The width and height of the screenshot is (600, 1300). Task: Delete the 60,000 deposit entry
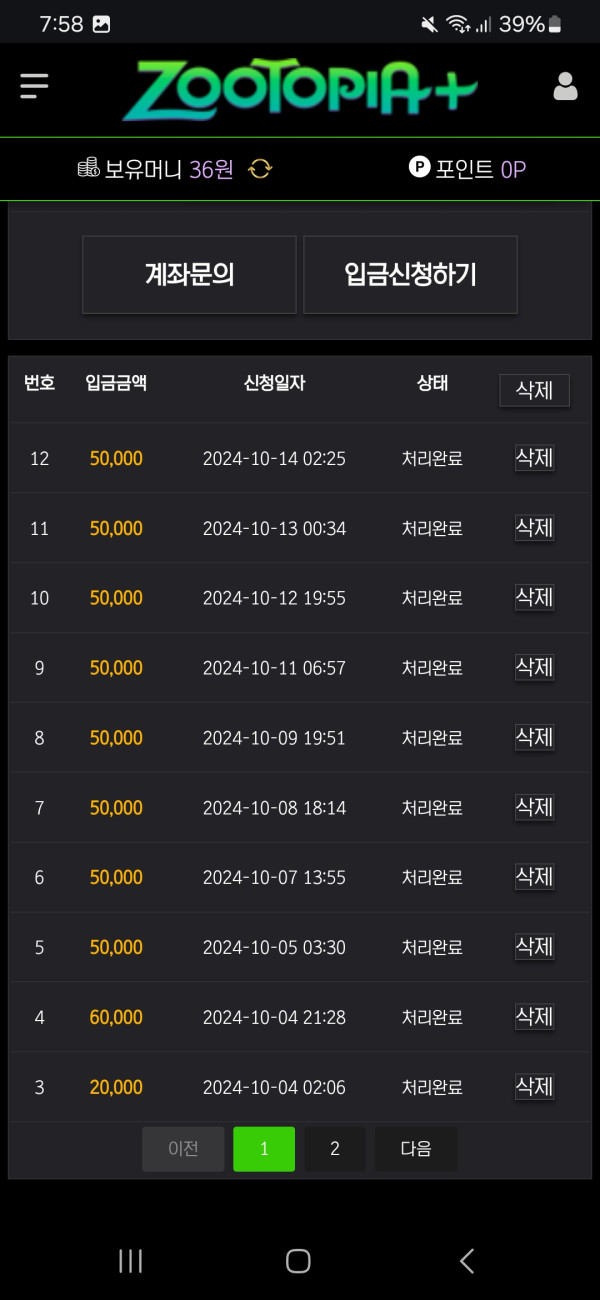[x=534, y=1017]
